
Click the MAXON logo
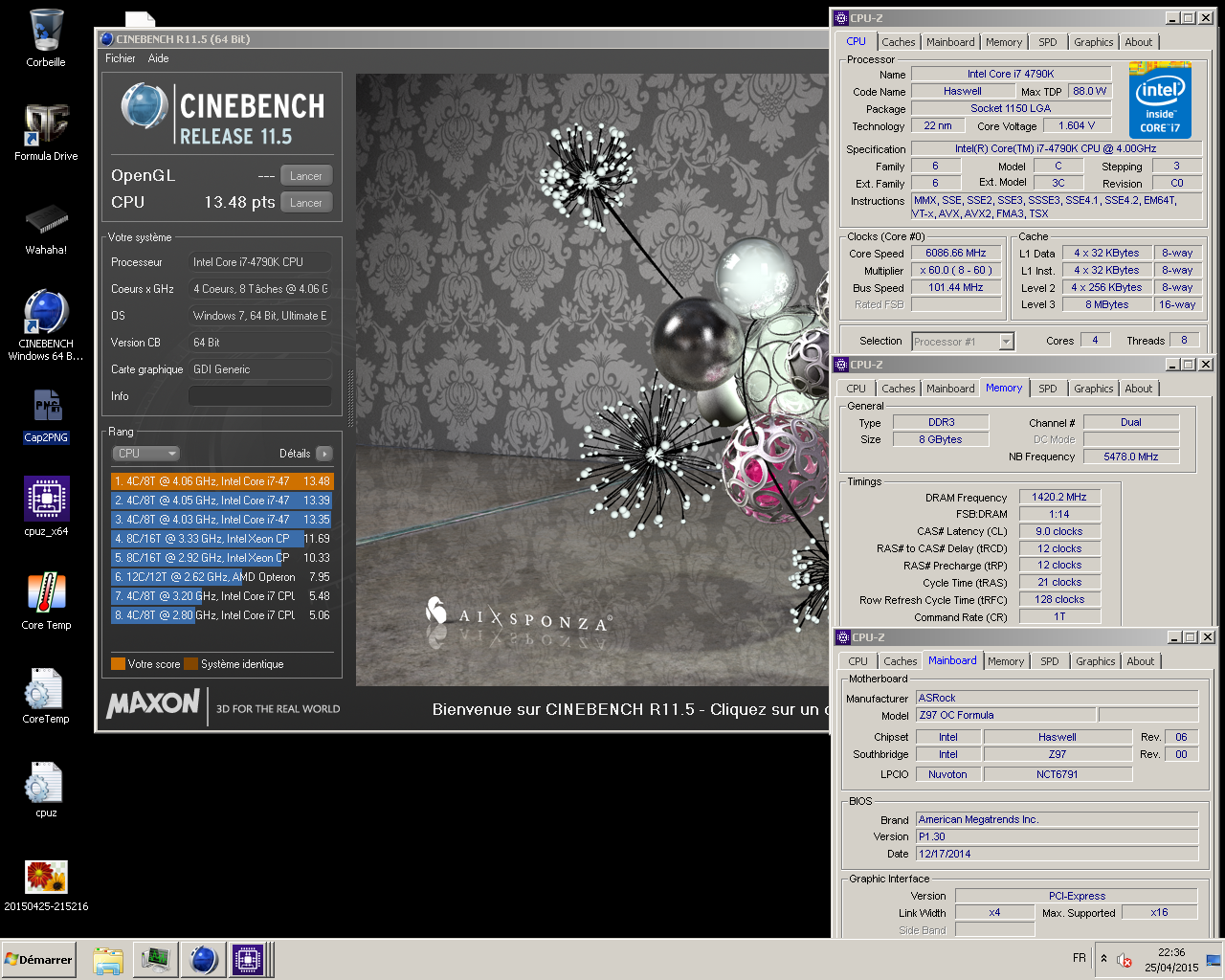point(153,704)
